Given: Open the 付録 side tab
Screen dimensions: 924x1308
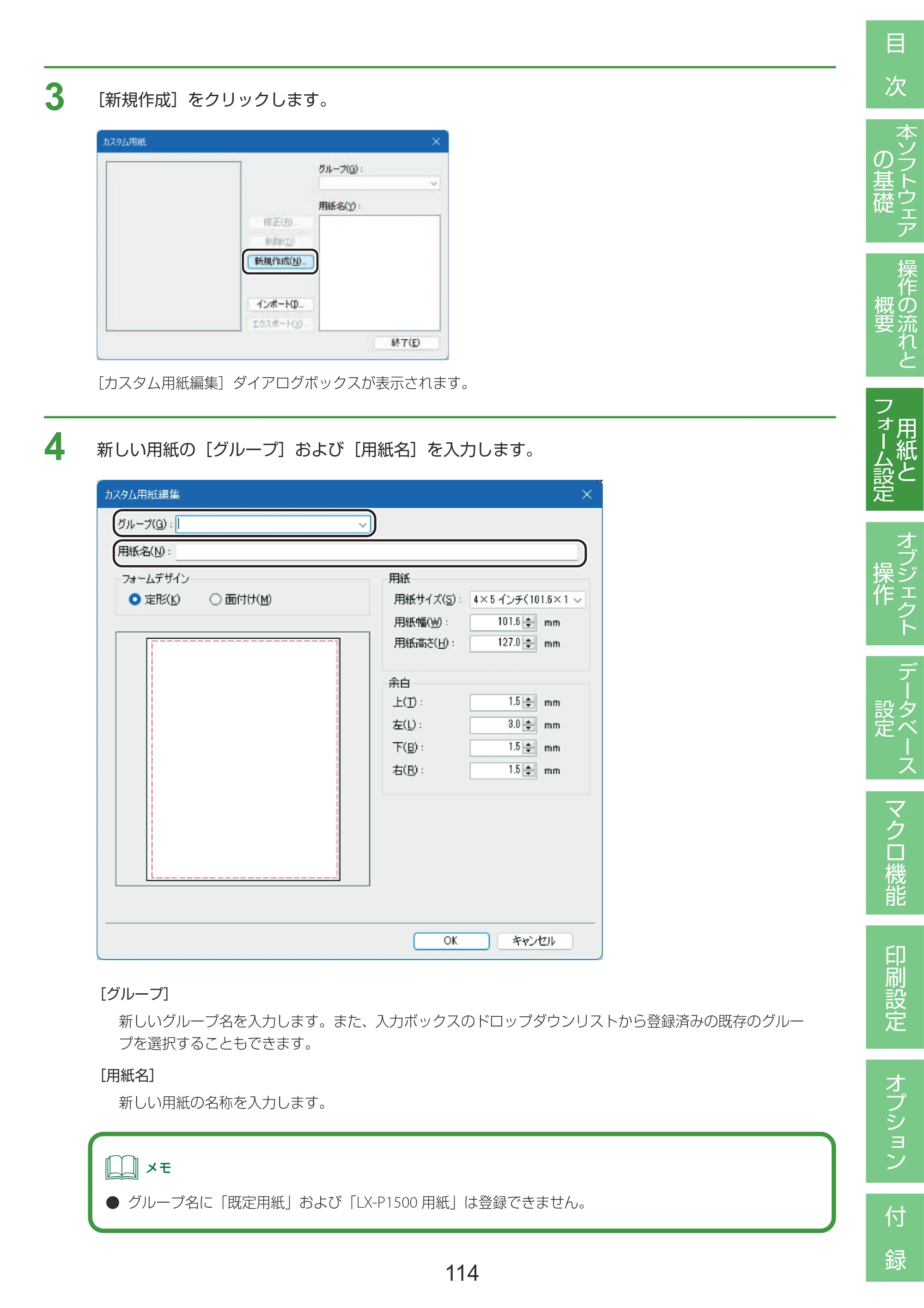Looking at the screenshot, I should (x=894, y=1238).
